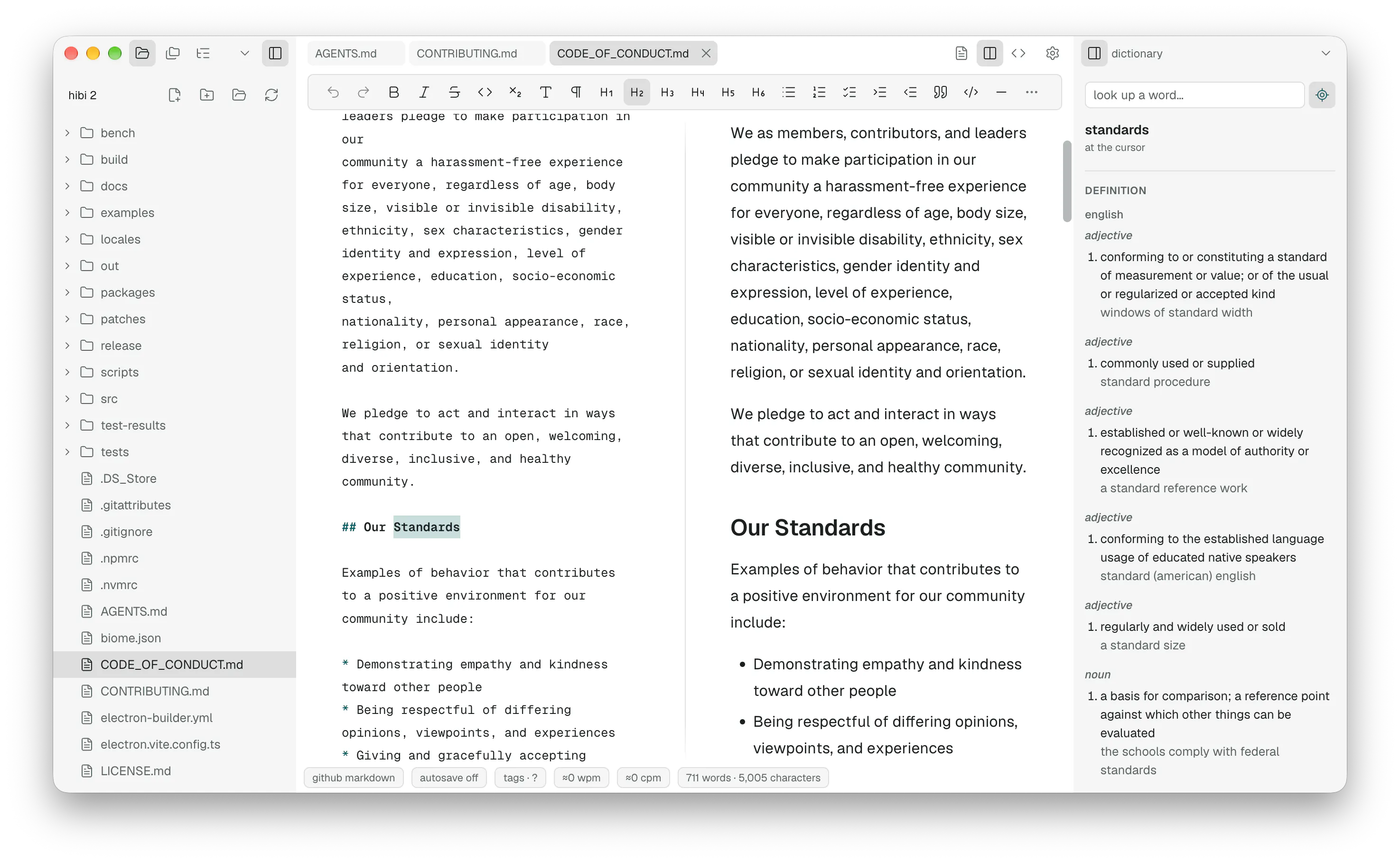This screenshot has width=1400, height=863.
Task: Create a new folder in hibi 2
Action: tap(206, 95)
